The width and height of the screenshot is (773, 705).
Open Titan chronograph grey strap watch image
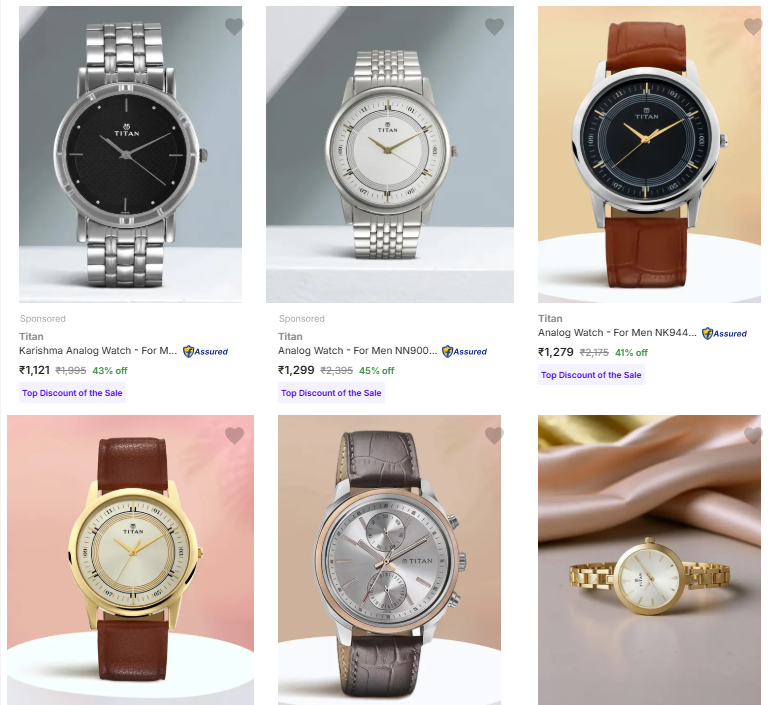[x=389, y=560]
